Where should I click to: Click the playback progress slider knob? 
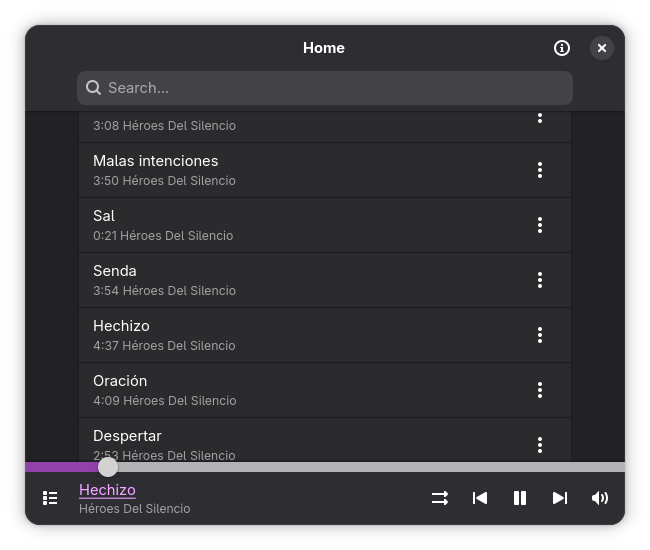108,467
